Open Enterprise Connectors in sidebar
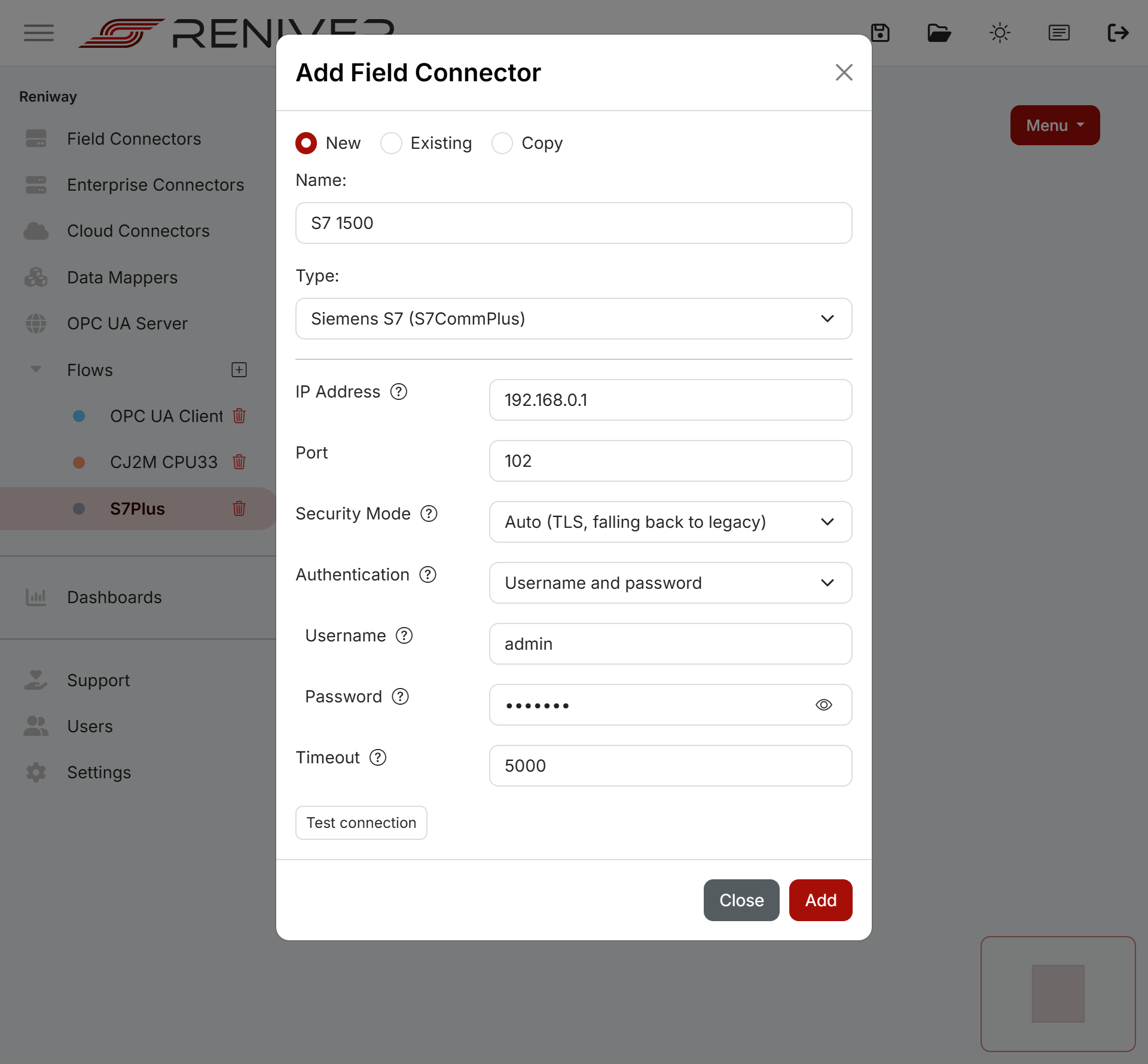 pos(155,185)
